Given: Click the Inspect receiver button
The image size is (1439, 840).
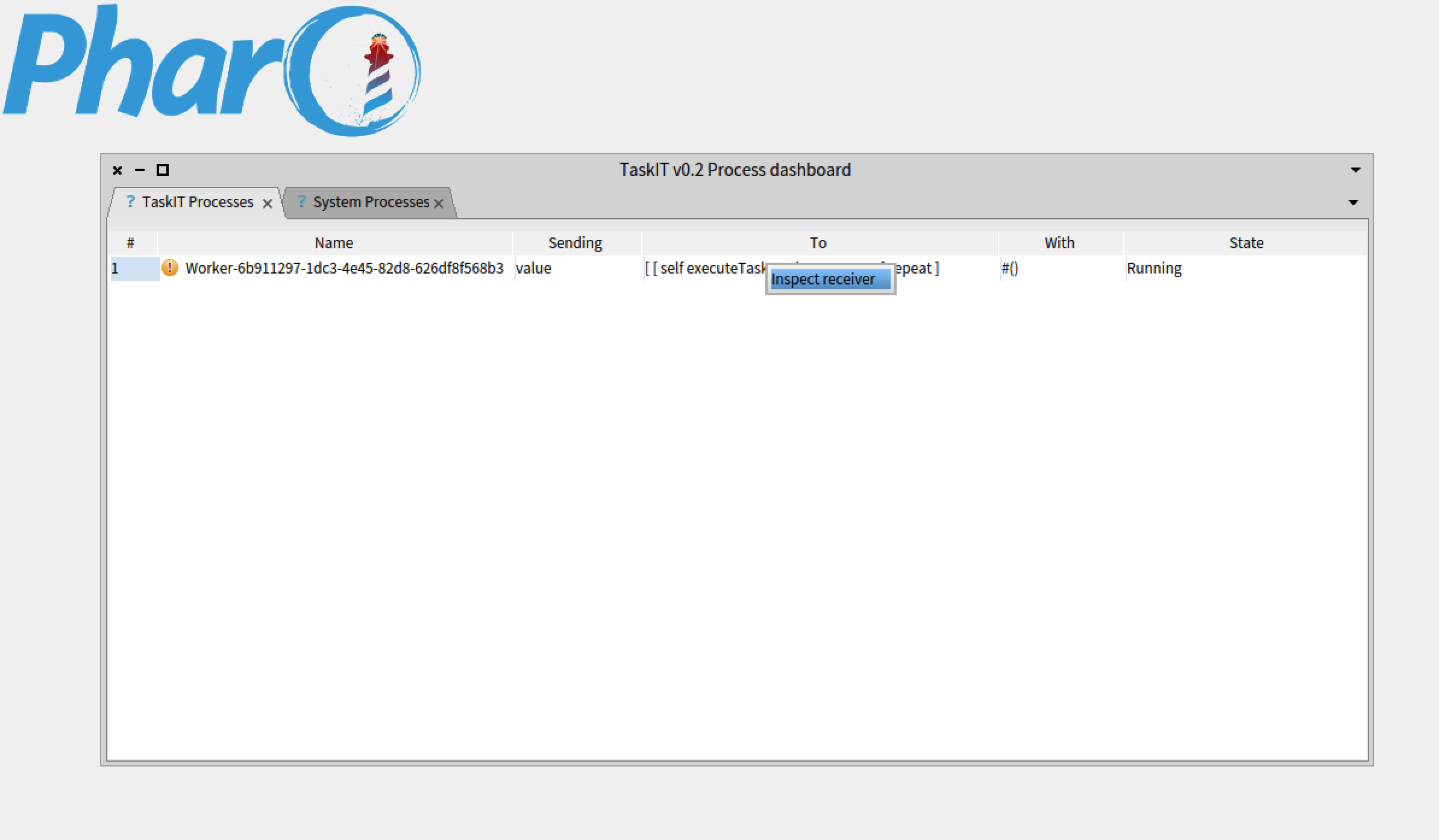Looking at the screenshot, I should (825, 279).
